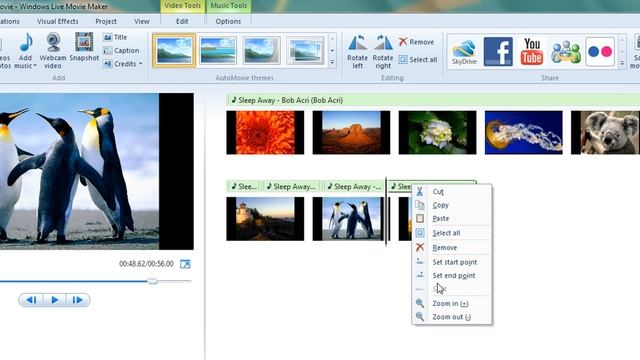
Task: Select the second AutoMovie theme thumbnail
Action: point(218,51)
